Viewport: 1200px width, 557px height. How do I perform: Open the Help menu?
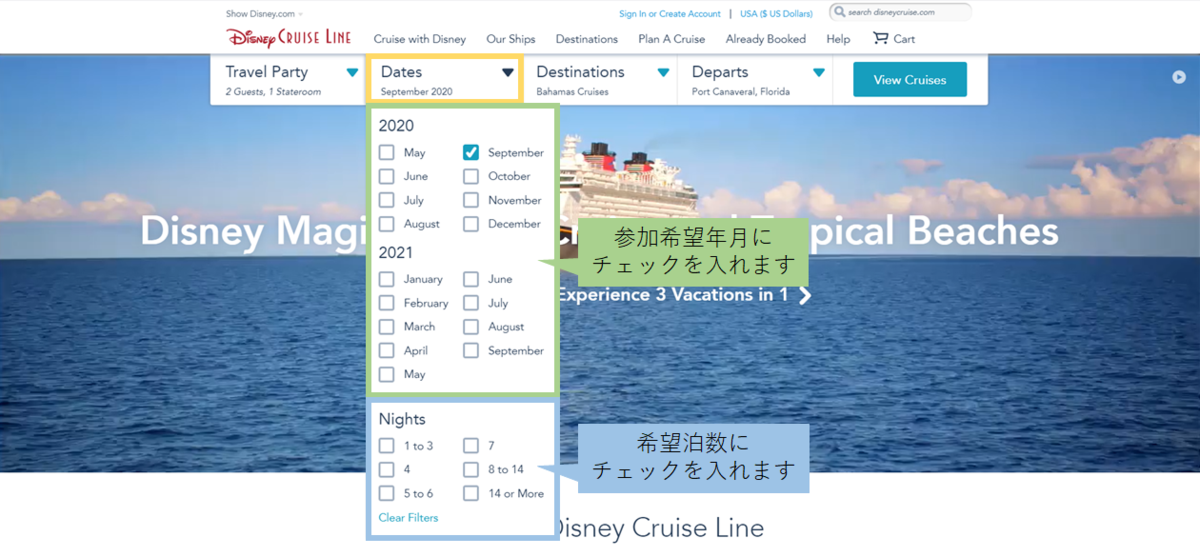click(838, 39)
